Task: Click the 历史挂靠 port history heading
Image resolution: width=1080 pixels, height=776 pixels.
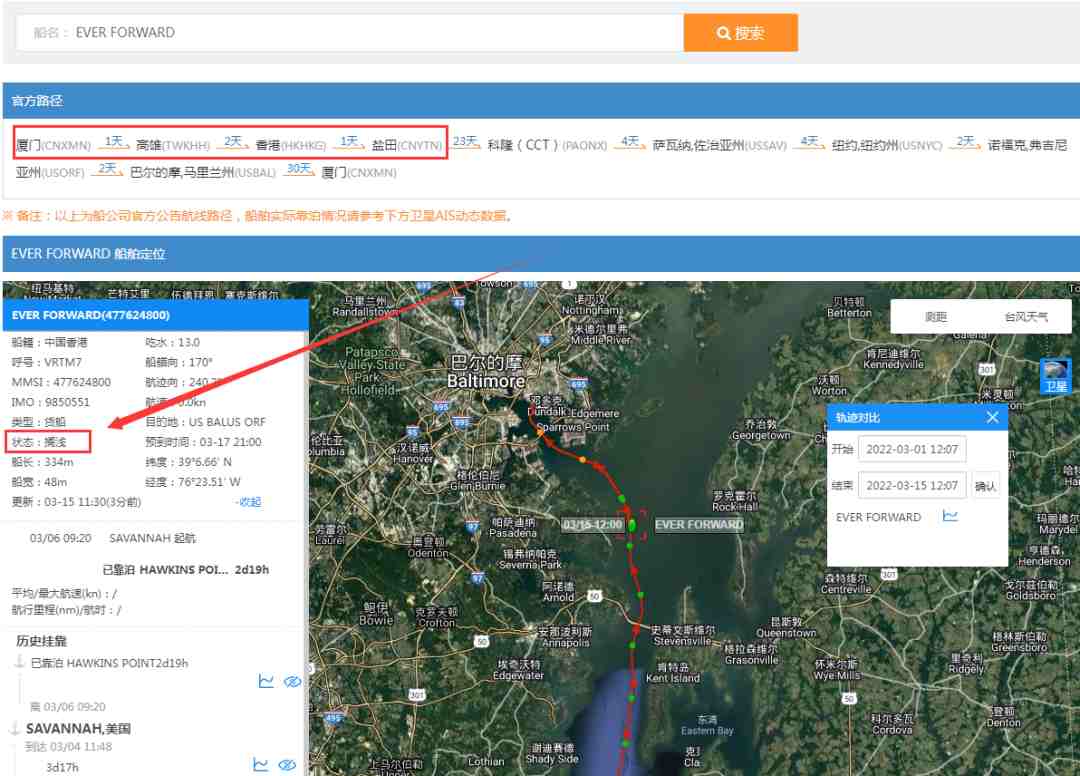Action: (41, 641)
